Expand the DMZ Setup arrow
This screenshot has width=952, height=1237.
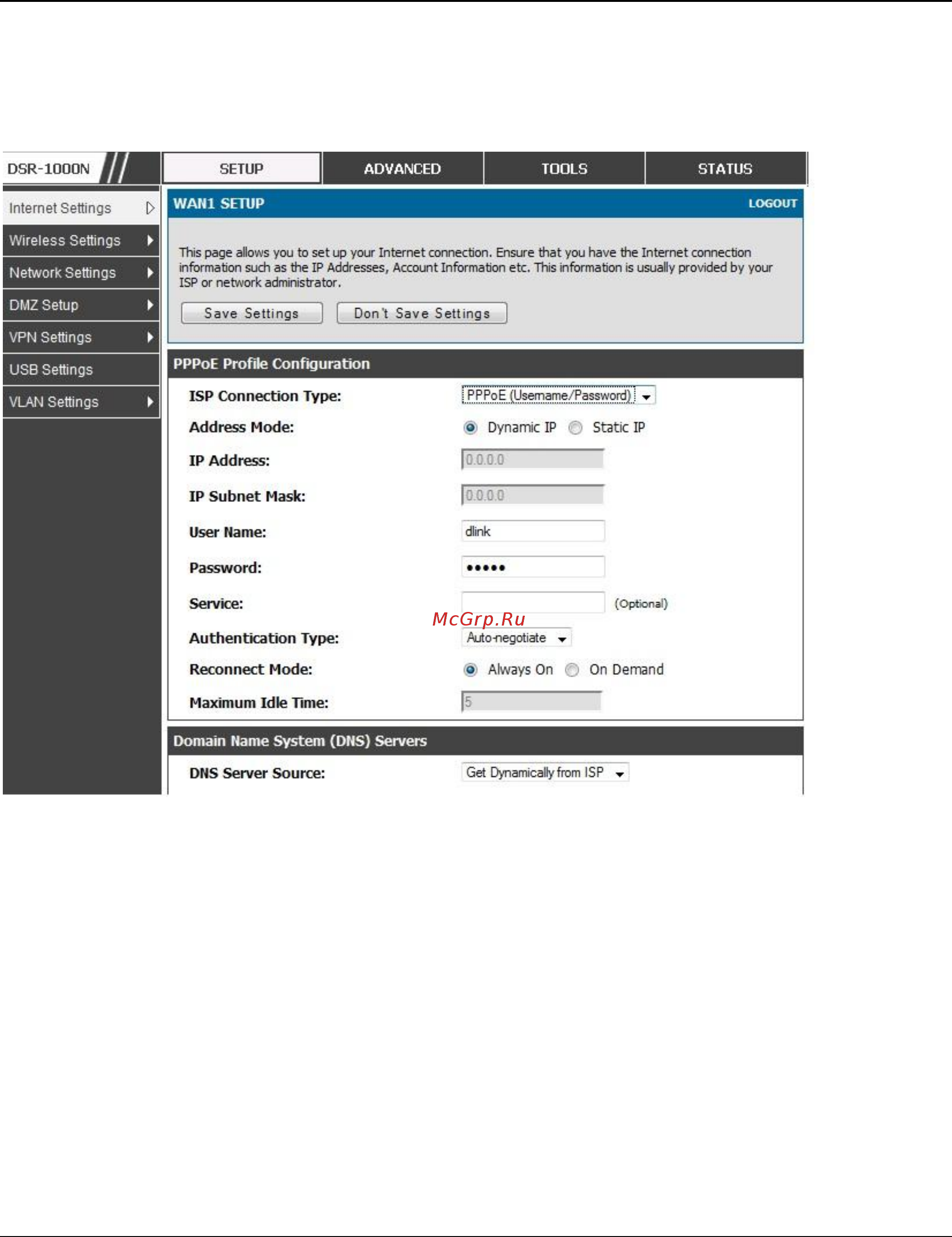(x=150, y=305)
